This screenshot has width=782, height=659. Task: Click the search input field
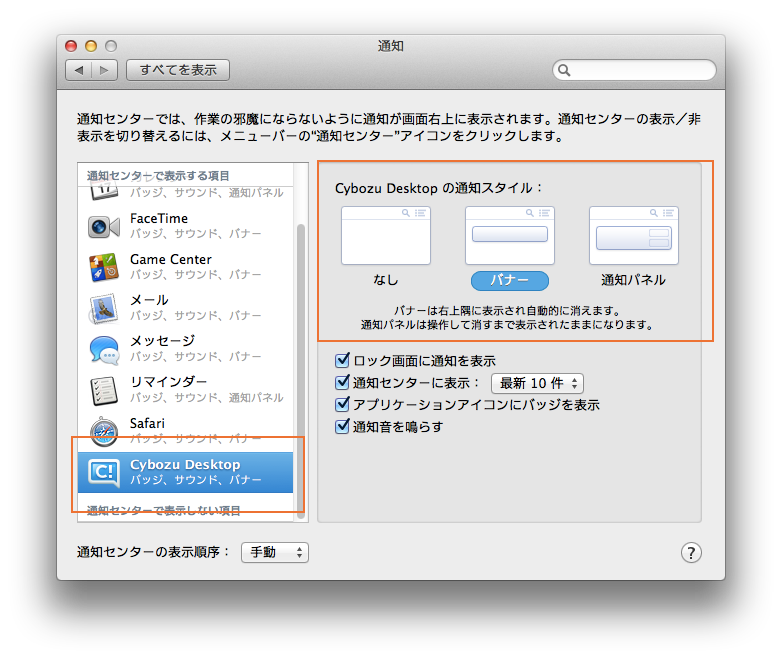[634, 70]
